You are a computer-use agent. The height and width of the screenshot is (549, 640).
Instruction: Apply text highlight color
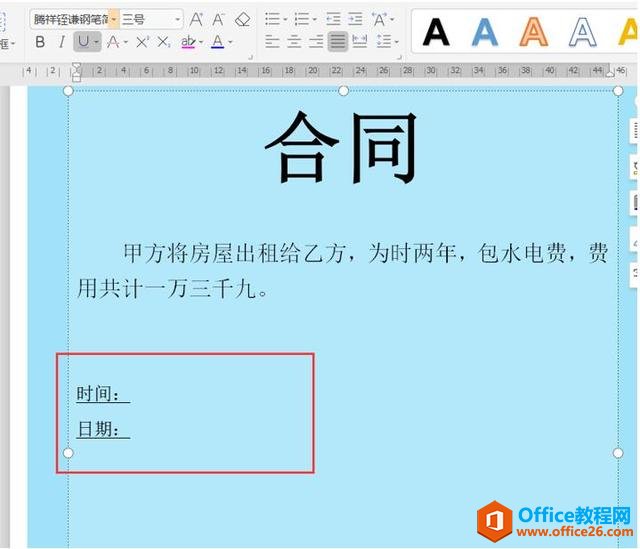coord(188,42)
